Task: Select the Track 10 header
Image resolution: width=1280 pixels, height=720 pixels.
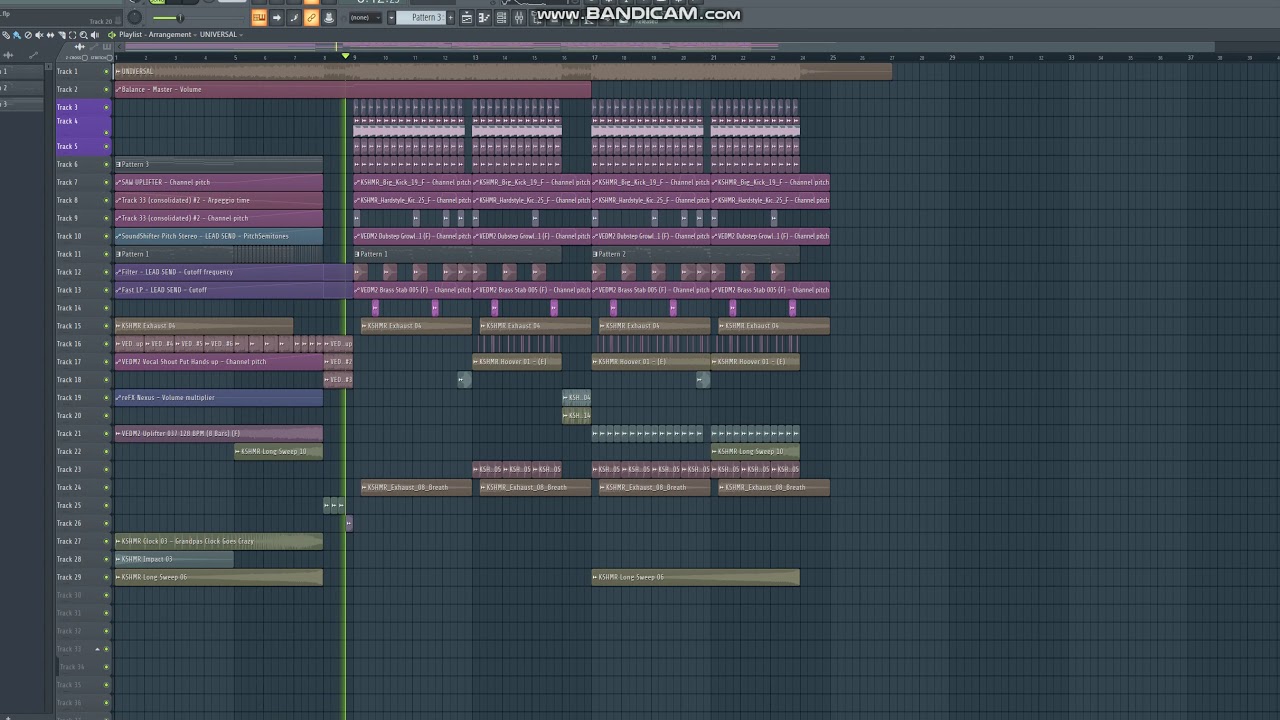Action: coord(82,237)
